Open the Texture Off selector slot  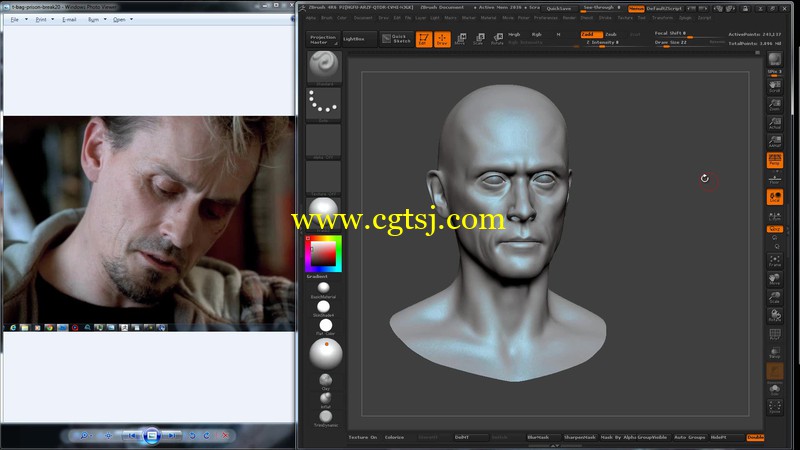[324, 177]
